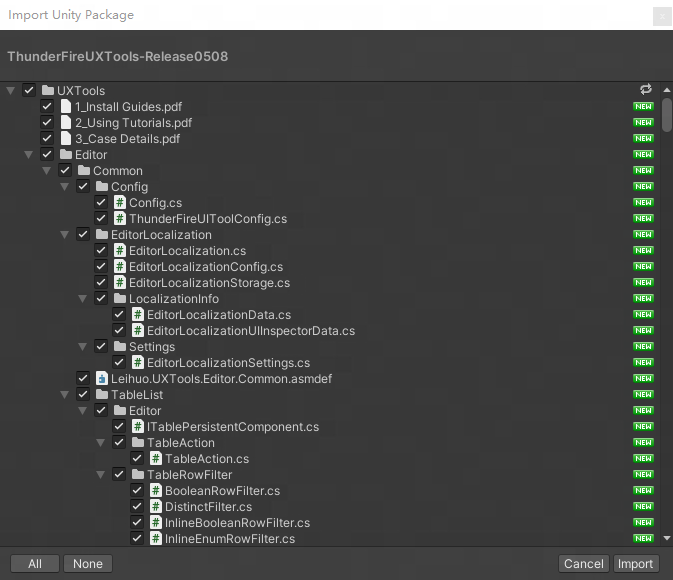Collapse the Config folder triangle
The width and height of the screenshot is (673, 580).
65,186
